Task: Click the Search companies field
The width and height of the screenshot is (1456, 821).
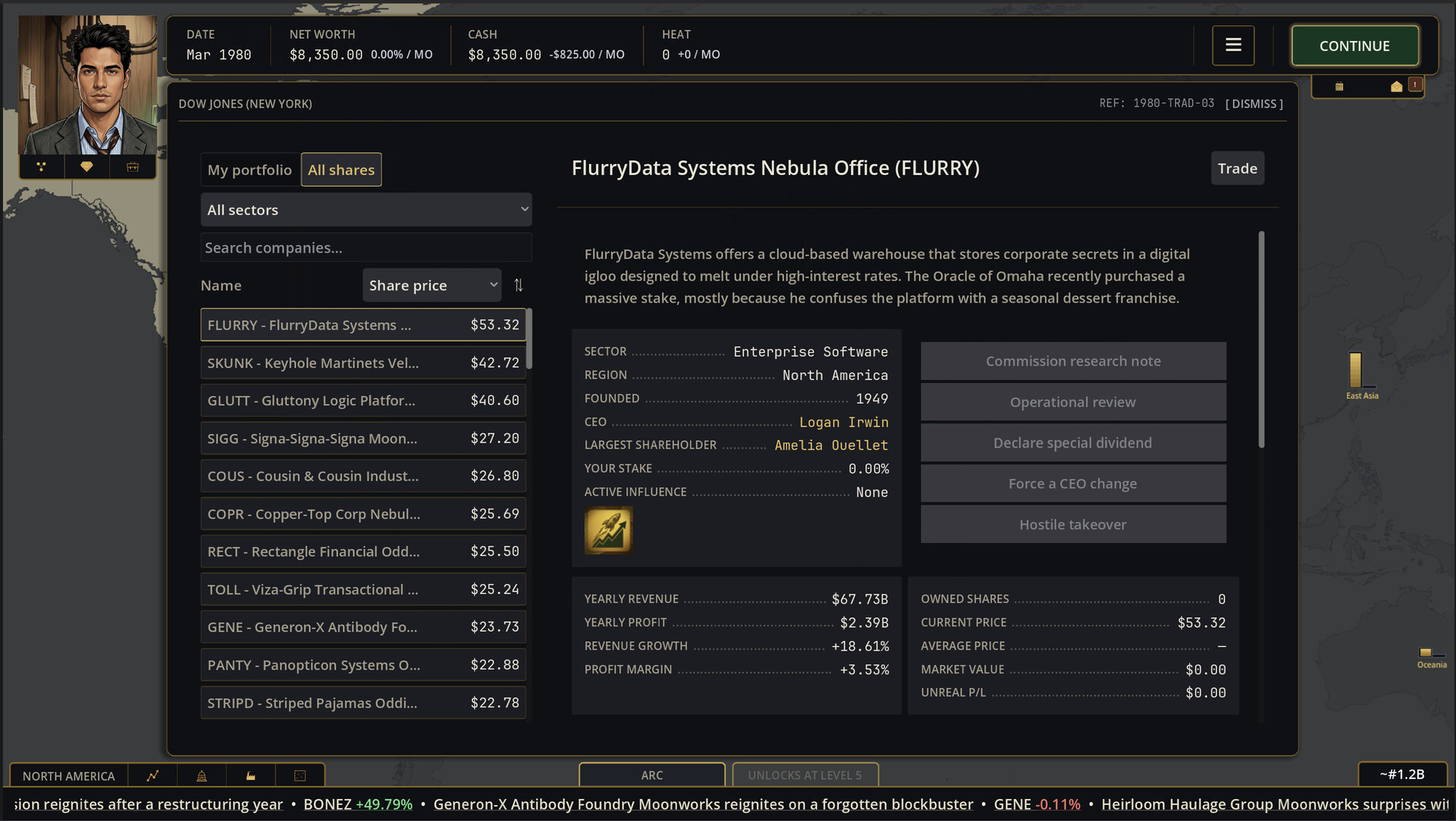Action: [366, 248]
